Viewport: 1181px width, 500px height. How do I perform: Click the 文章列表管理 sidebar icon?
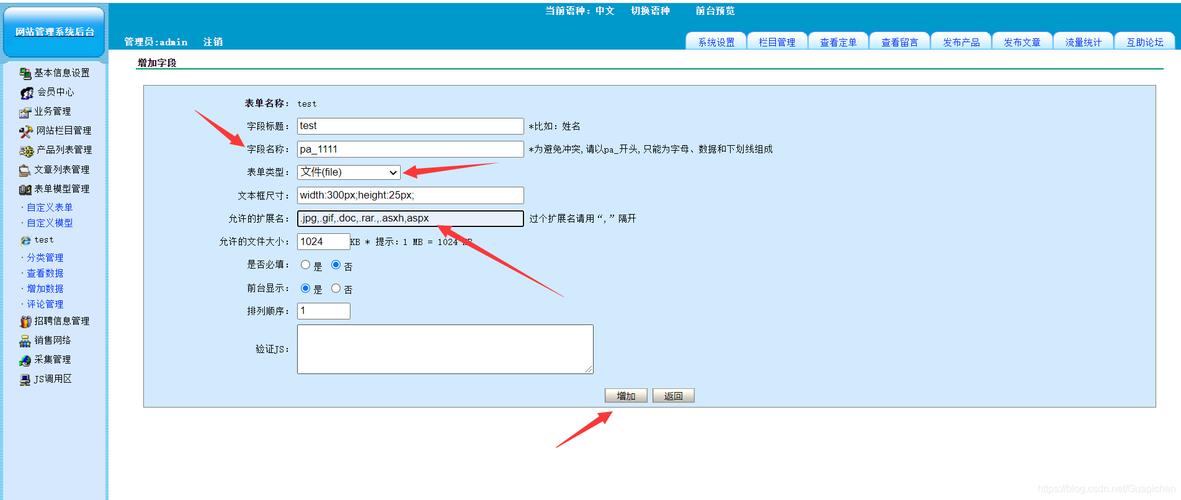pyautogui.click(x=25, y=170)
